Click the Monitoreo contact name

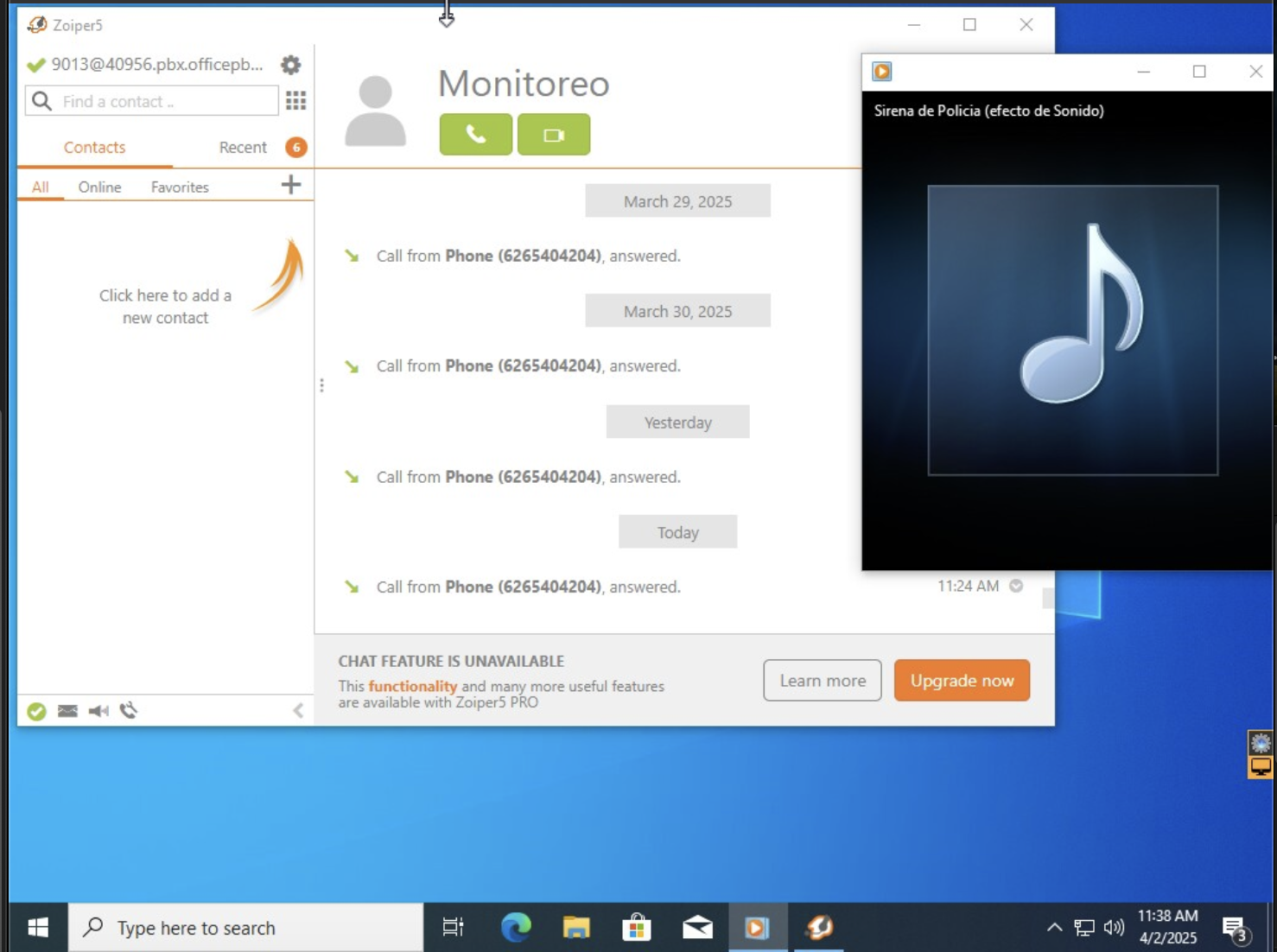point(524,84)
